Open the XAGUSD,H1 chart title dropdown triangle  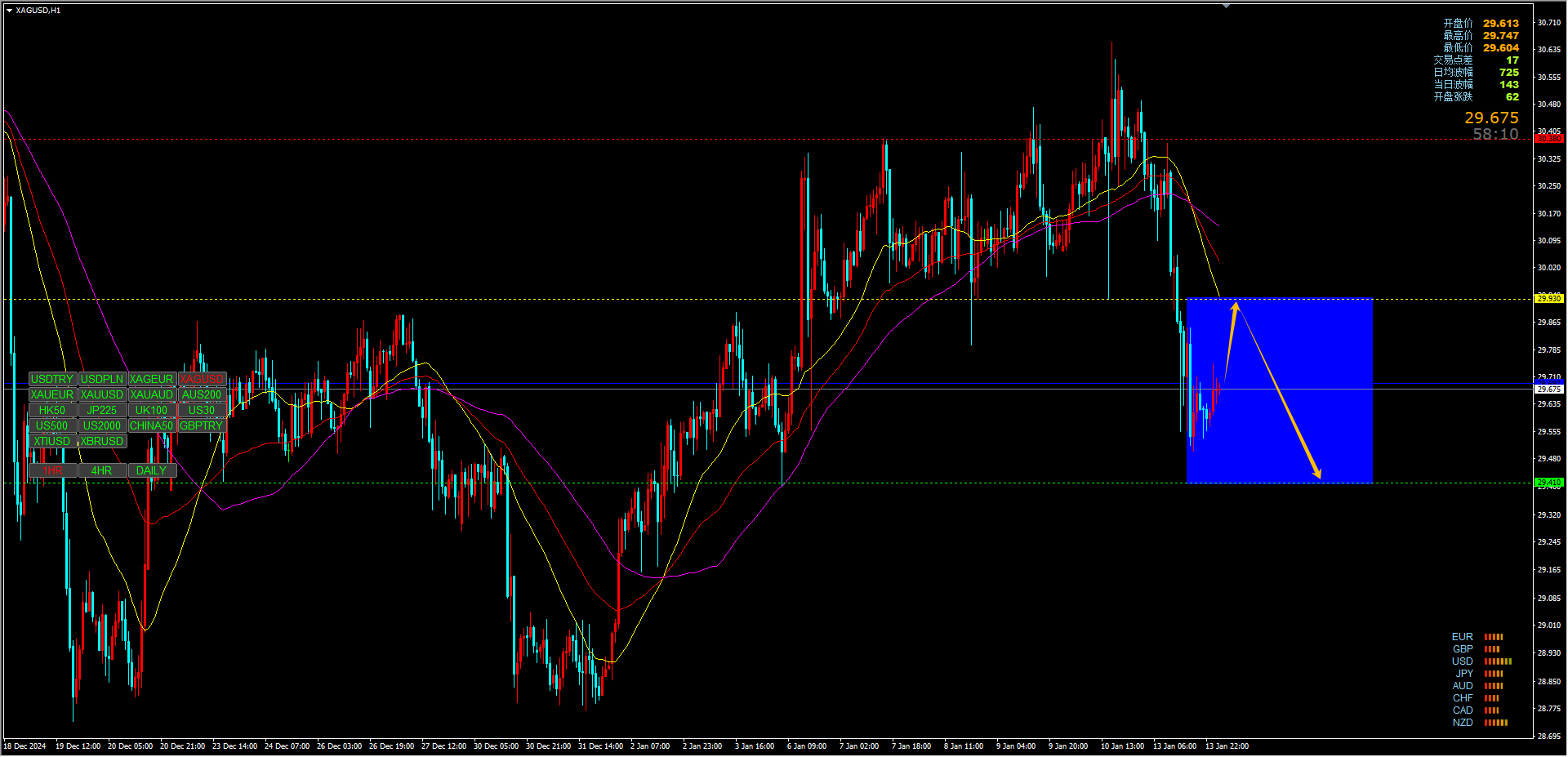pyautogui.click(x=9, y=11)
